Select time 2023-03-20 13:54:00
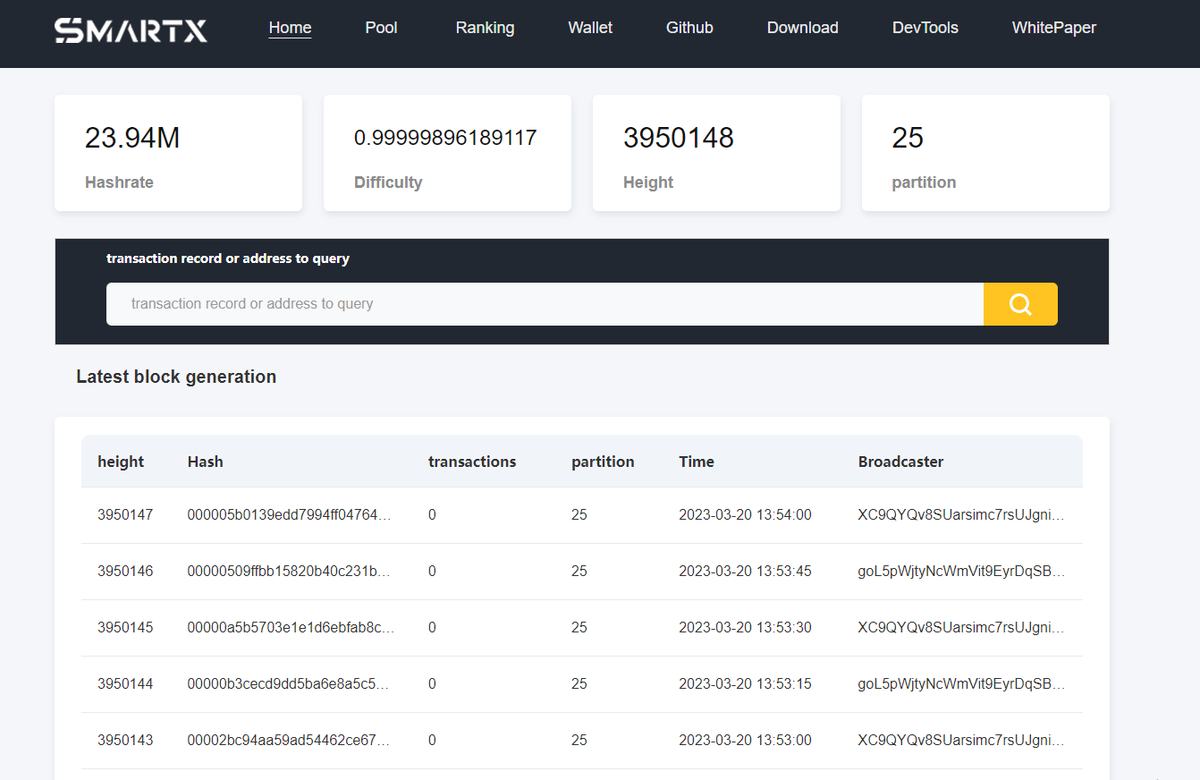The width and height of the screenshot is (1200, 780). [x=745, y=515]
